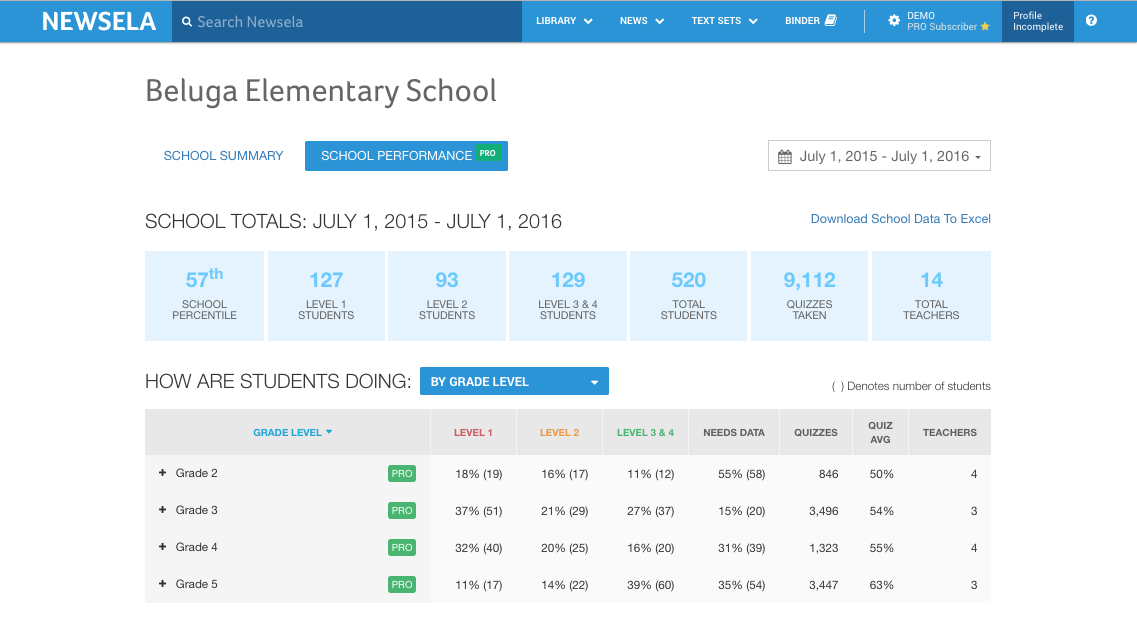
Task: Open the By Grade Level dropdown
Action: [514, 382]
